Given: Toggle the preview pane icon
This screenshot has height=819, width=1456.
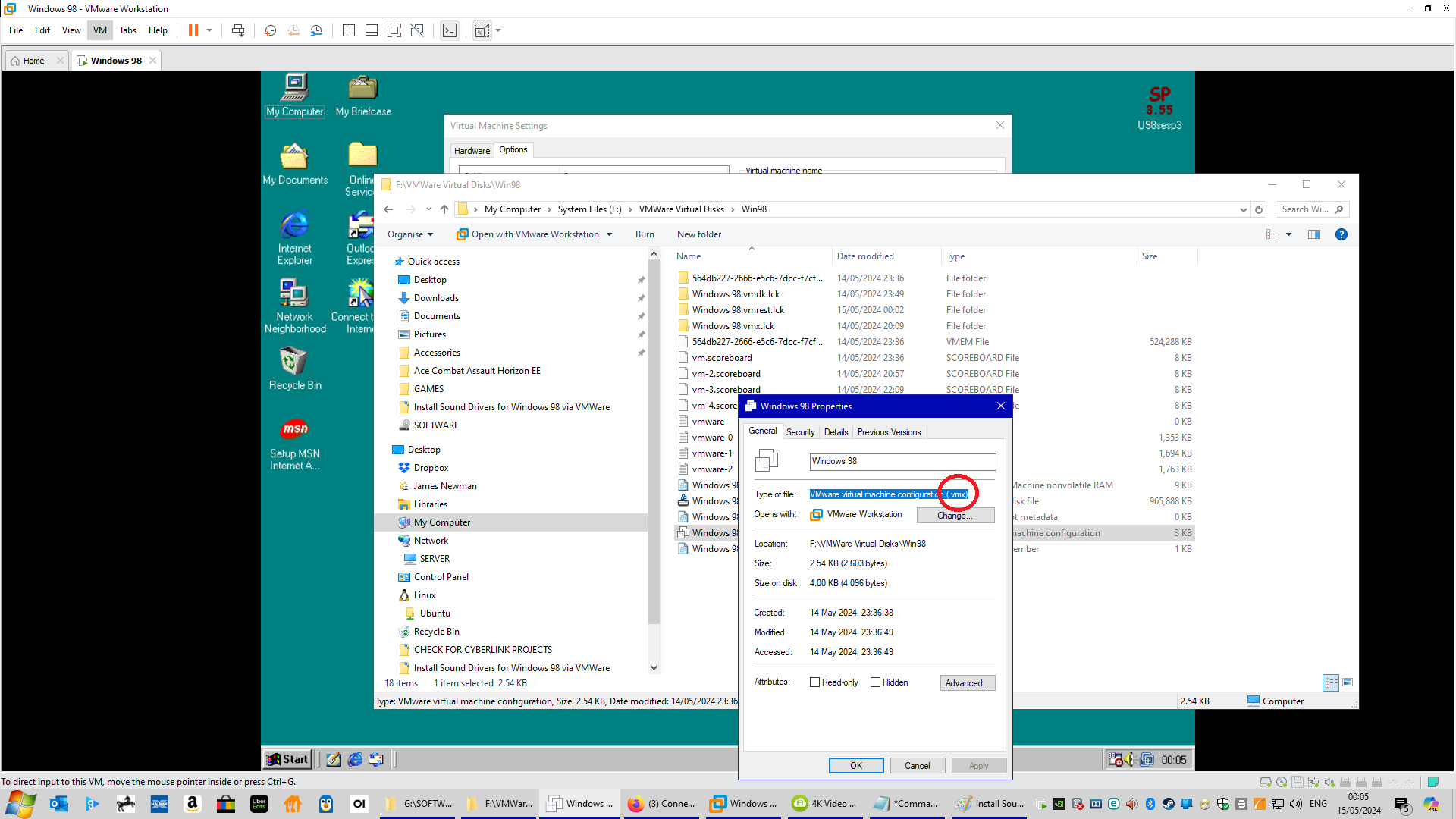Looking at the screenshot, I should (x=1314, y=234).
